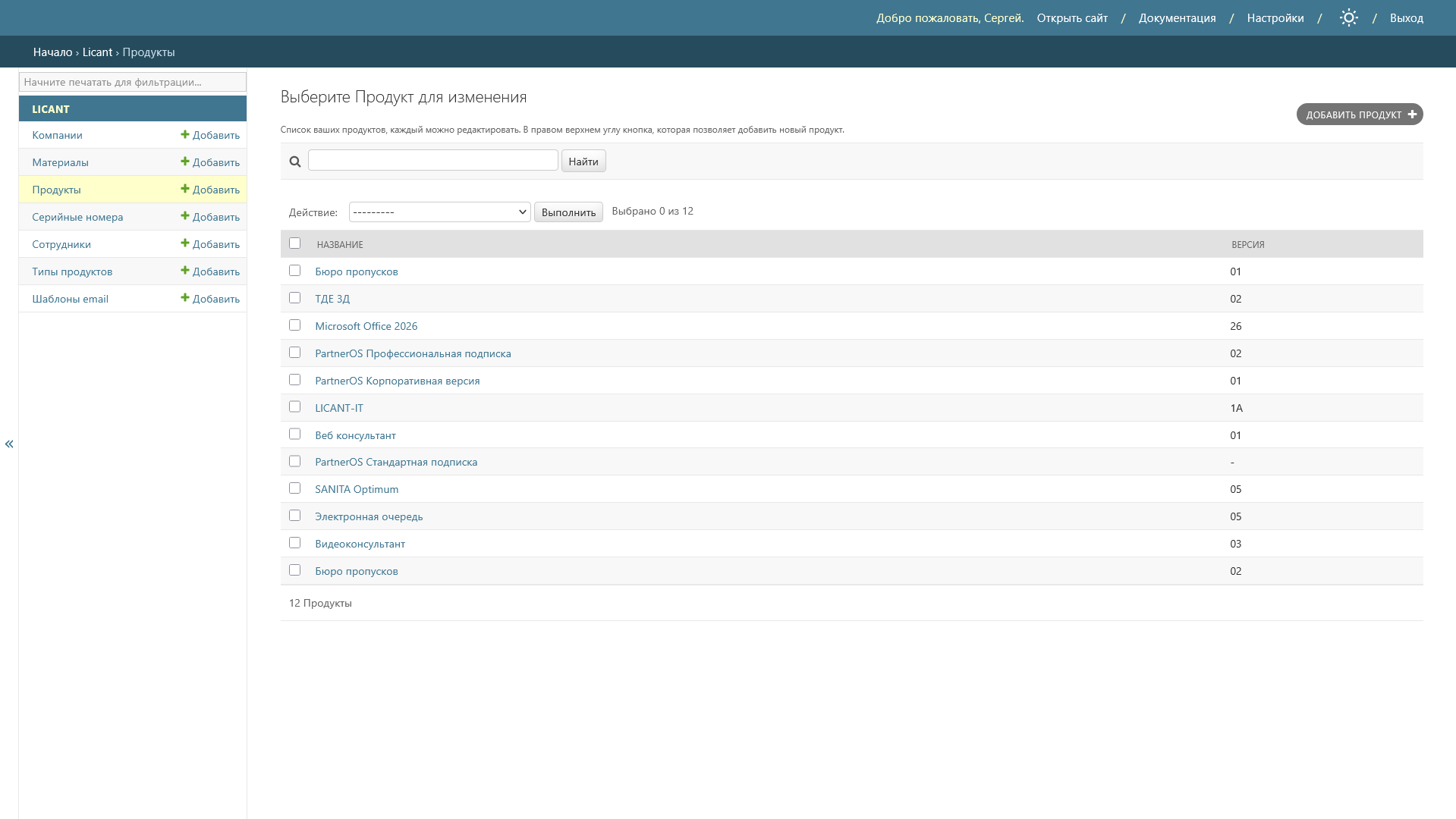Select the LICANT-IT row checkbox
Image resolution: width=1456 pixels, height=819 pixels.
295,407
